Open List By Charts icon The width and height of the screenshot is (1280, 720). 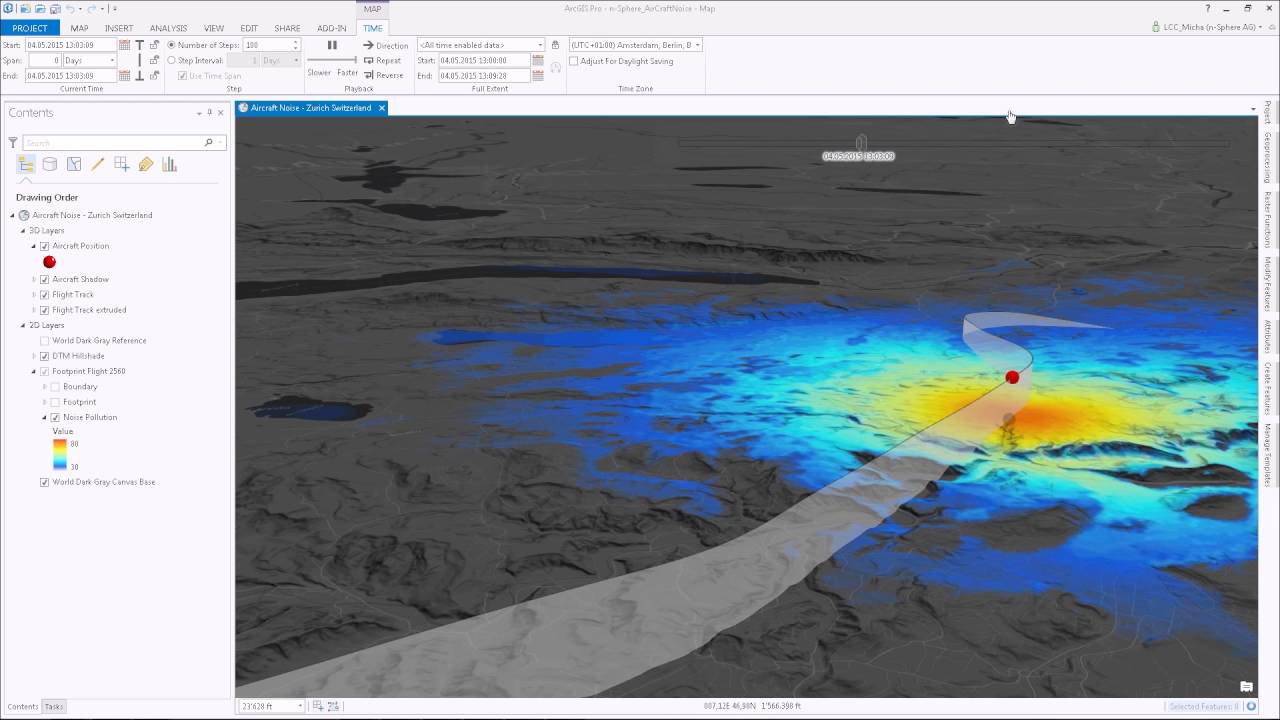tap(170, 164)
